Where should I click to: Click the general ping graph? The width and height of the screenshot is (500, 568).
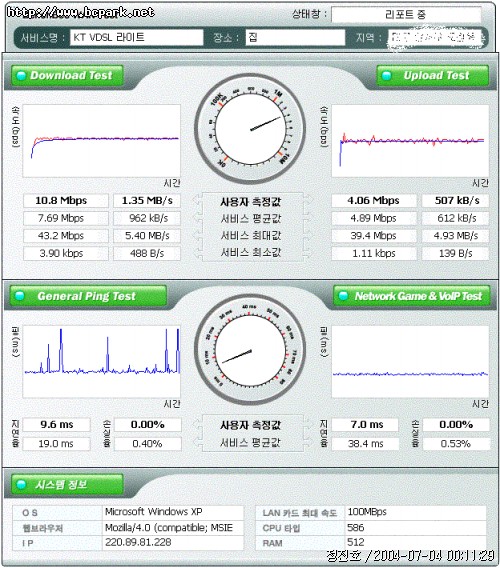pos(101,362)
